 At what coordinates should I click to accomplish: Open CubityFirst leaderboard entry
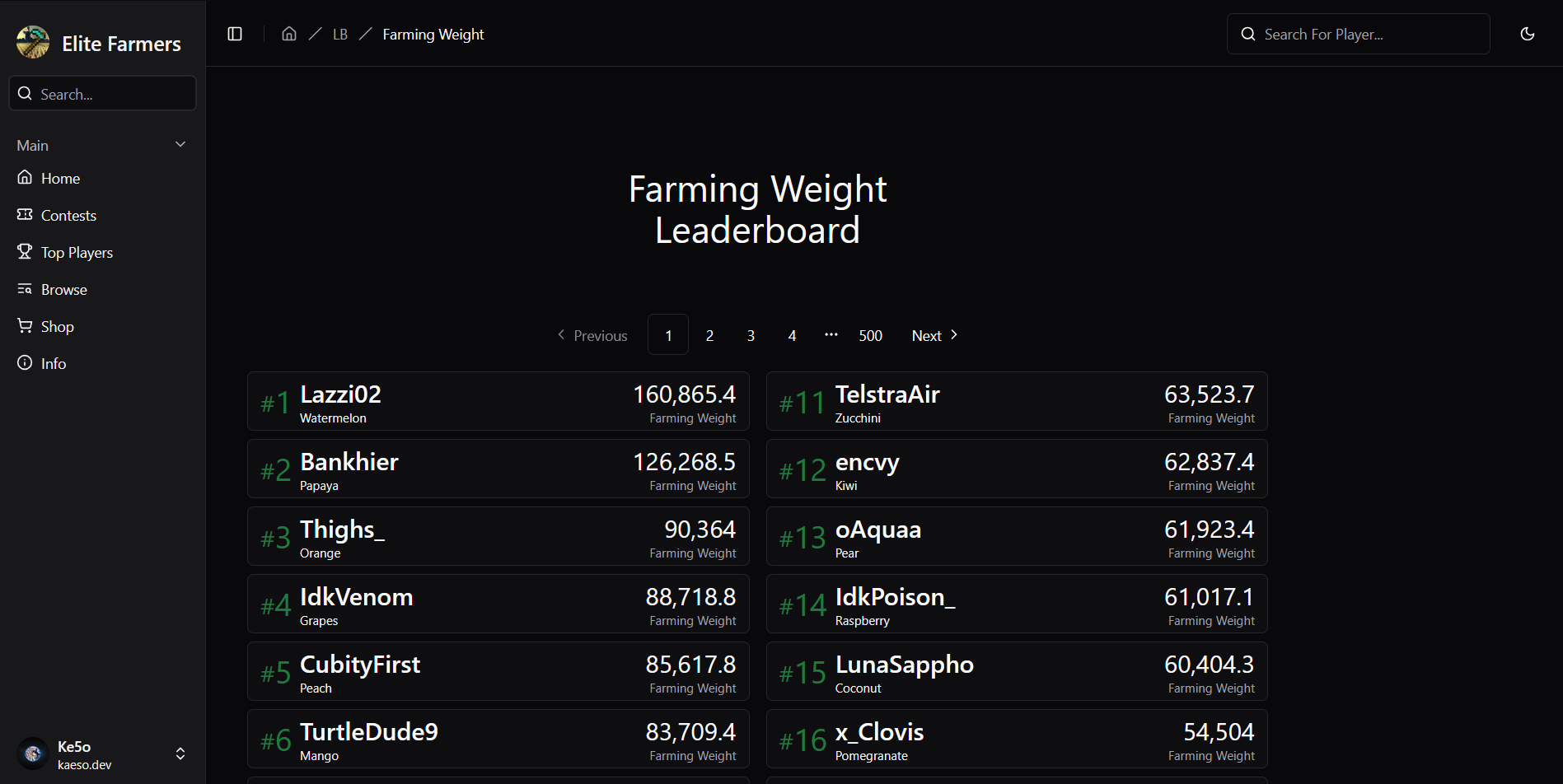498,671
